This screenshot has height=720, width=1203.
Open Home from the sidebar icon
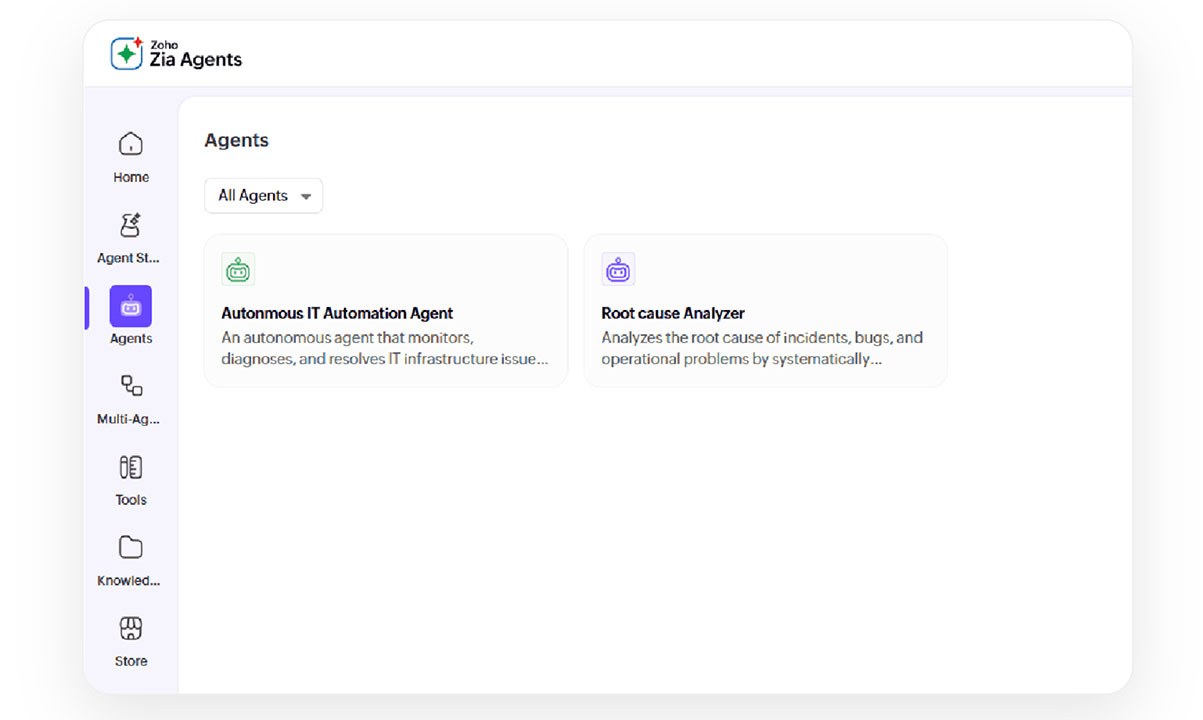(131, 144)
